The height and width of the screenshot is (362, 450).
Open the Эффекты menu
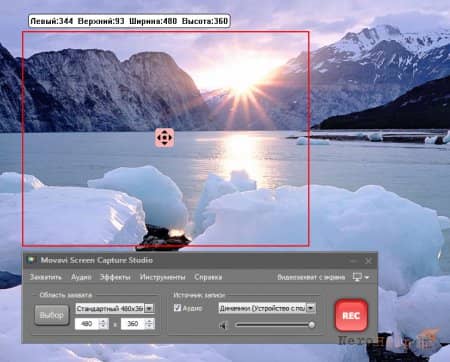(x=115, y=277)
